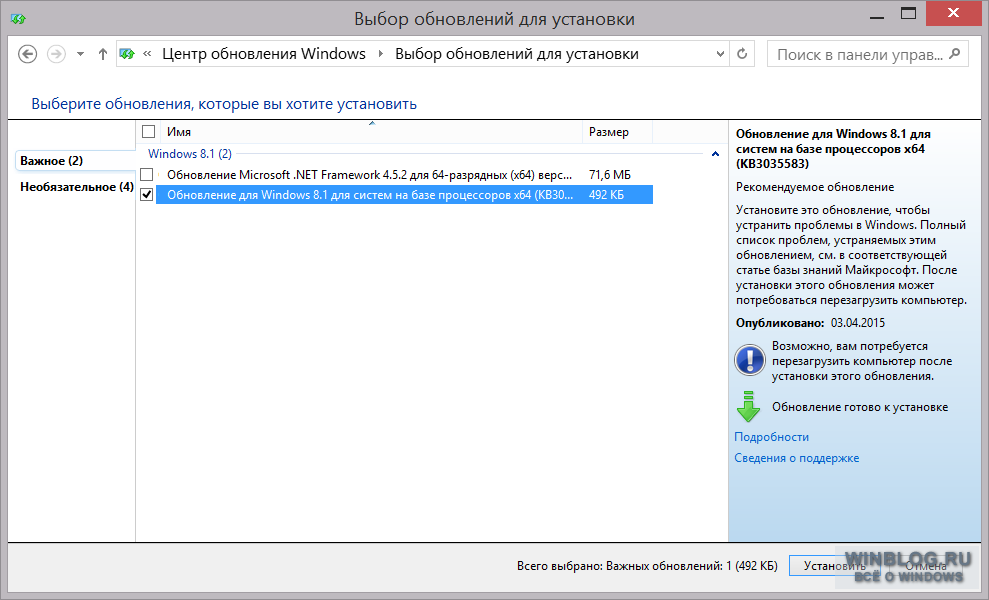Sort updates by the 'Размер' column
The width and height of the screenshot is (989, 600).
[x=617, y=132]
